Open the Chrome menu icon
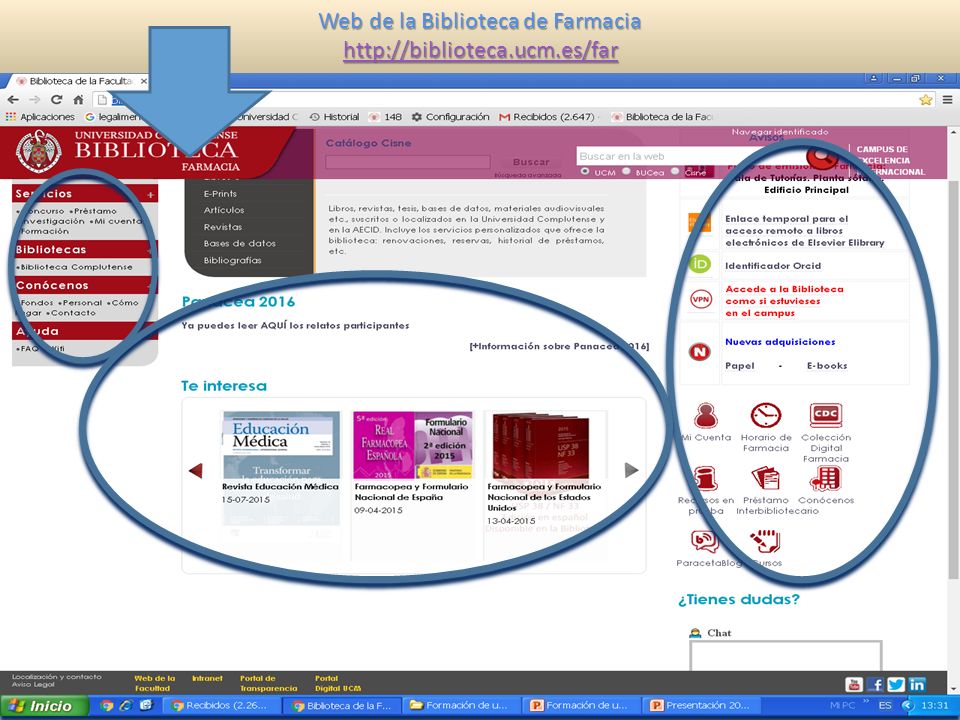960x720 pixels. tap(947, 99)
